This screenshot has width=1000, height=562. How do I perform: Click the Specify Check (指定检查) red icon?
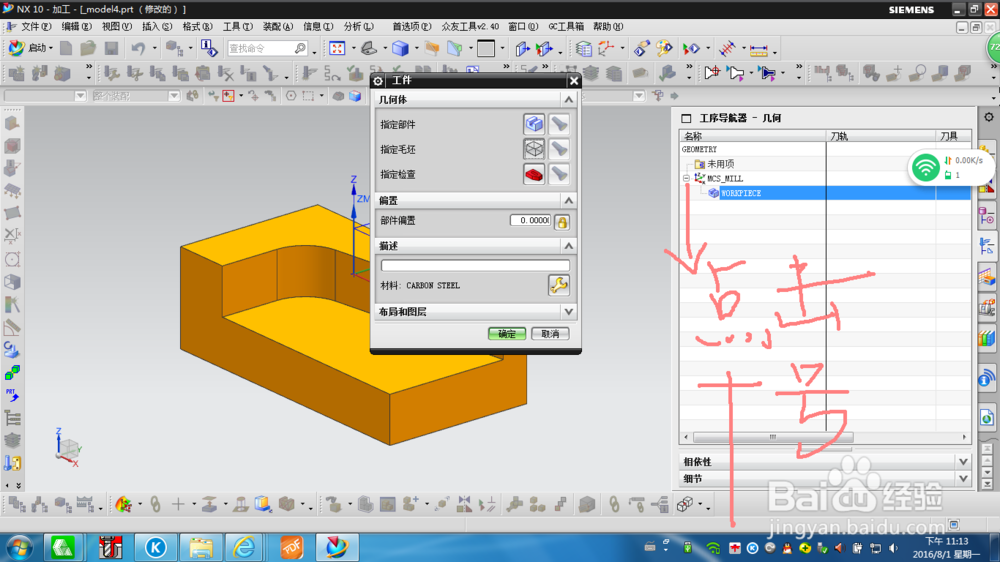[534, 174]
